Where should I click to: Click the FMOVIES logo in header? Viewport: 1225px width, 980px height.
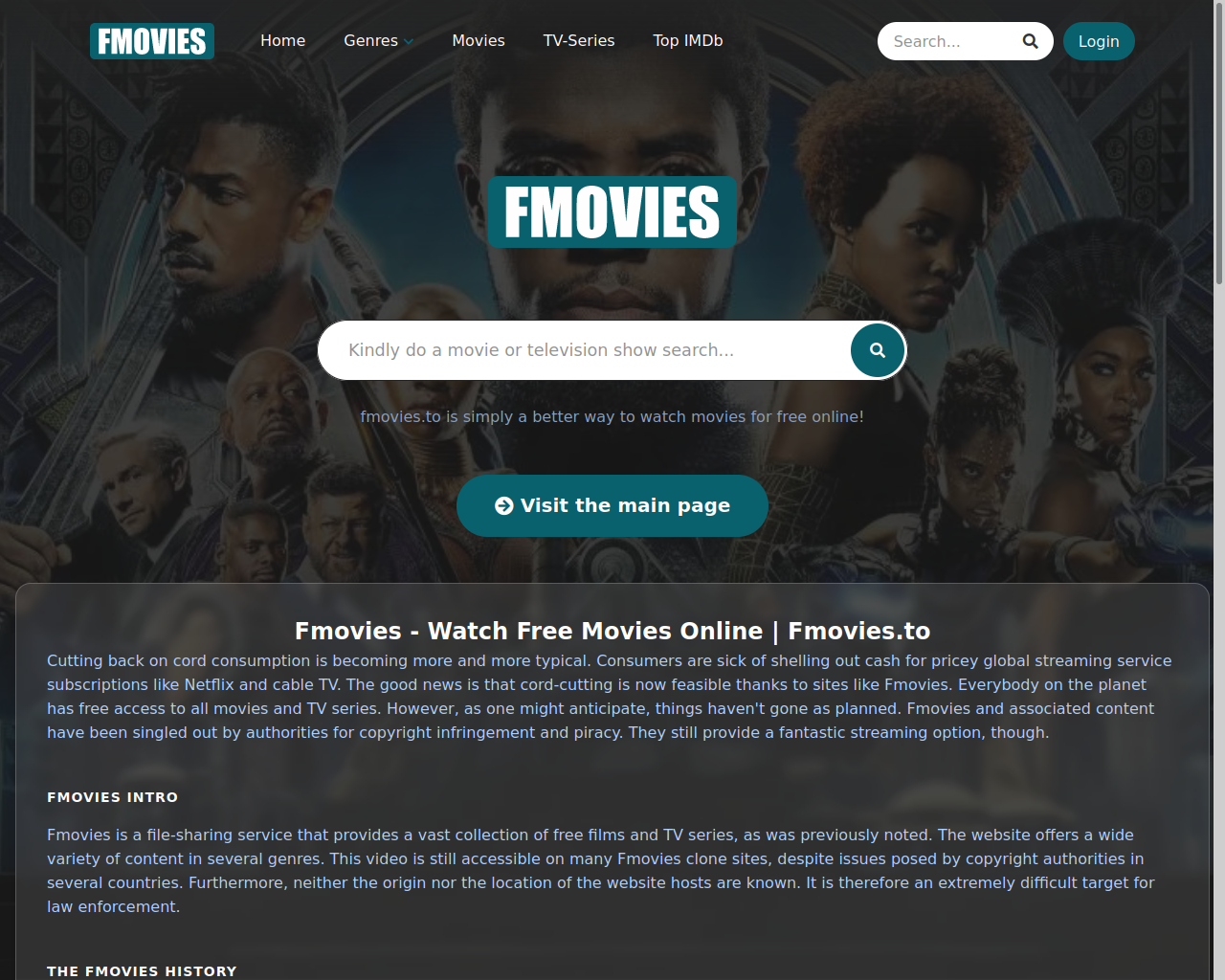tap(152, 41)
